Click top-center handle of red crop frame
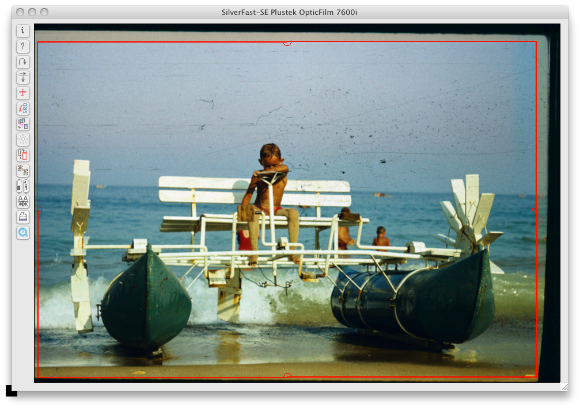The width and height of the screenshot is (580, 408). pyautogui.click(x=287, y=43)
